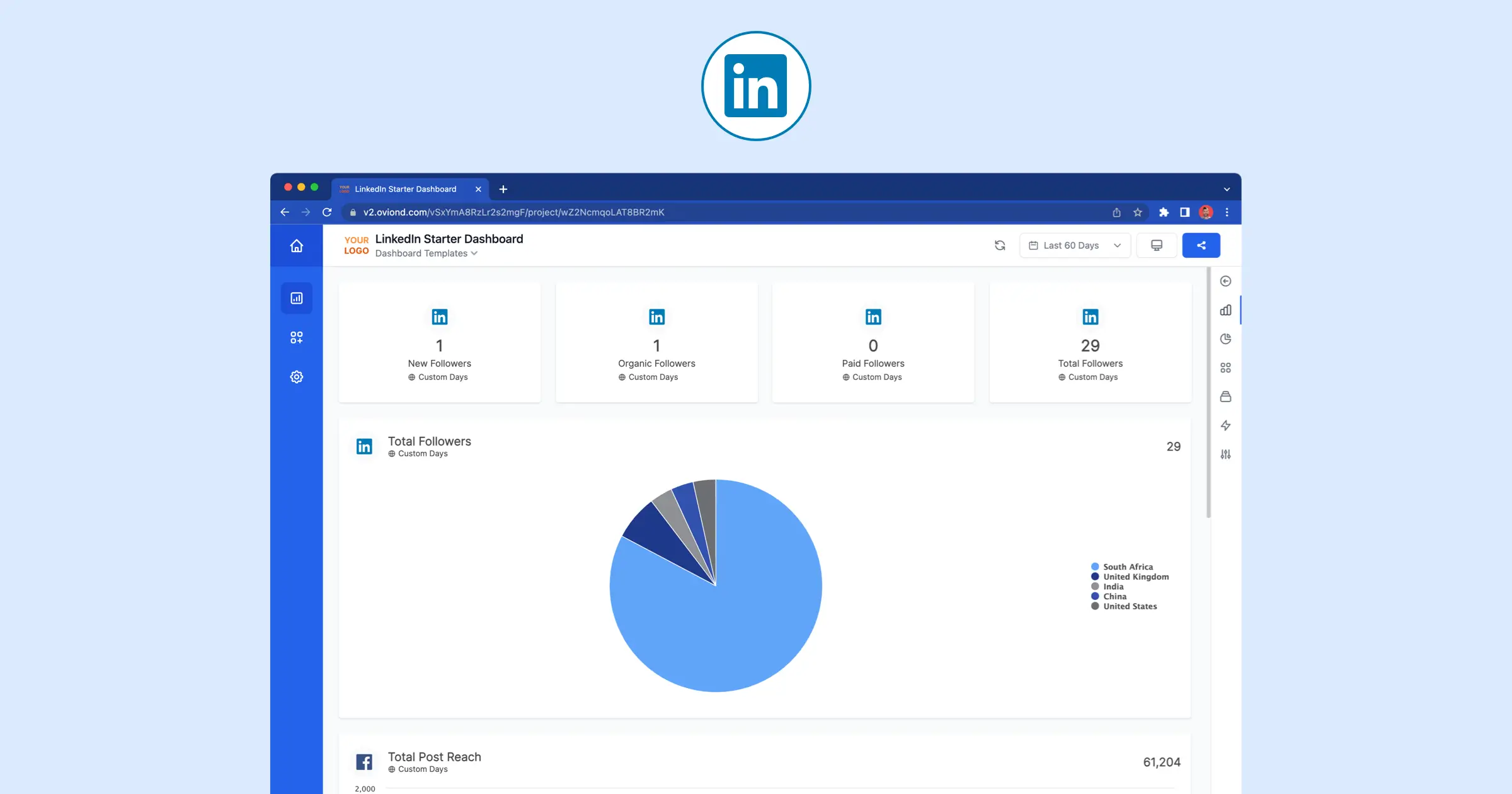Open the browser three-dot menu

click(x=1227, y=212)
